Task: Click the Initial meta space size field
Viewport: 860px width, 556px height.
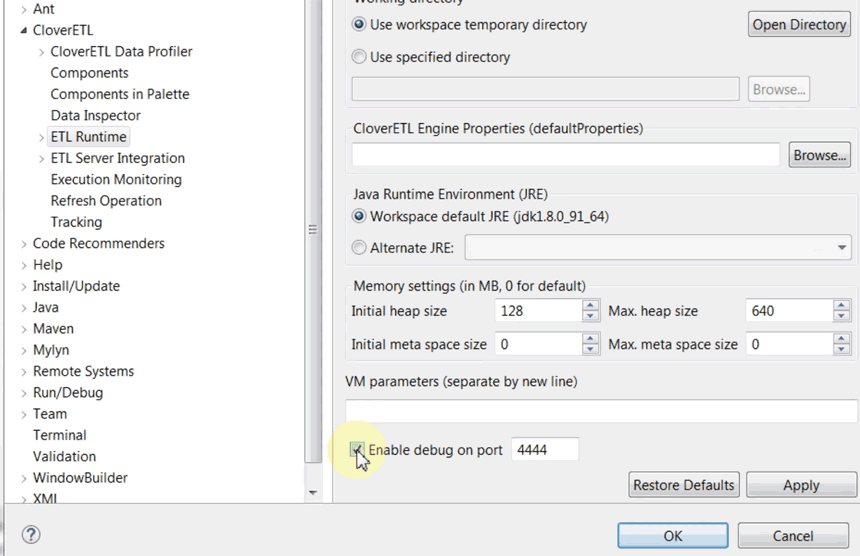Action: click(x=538, y=344)
